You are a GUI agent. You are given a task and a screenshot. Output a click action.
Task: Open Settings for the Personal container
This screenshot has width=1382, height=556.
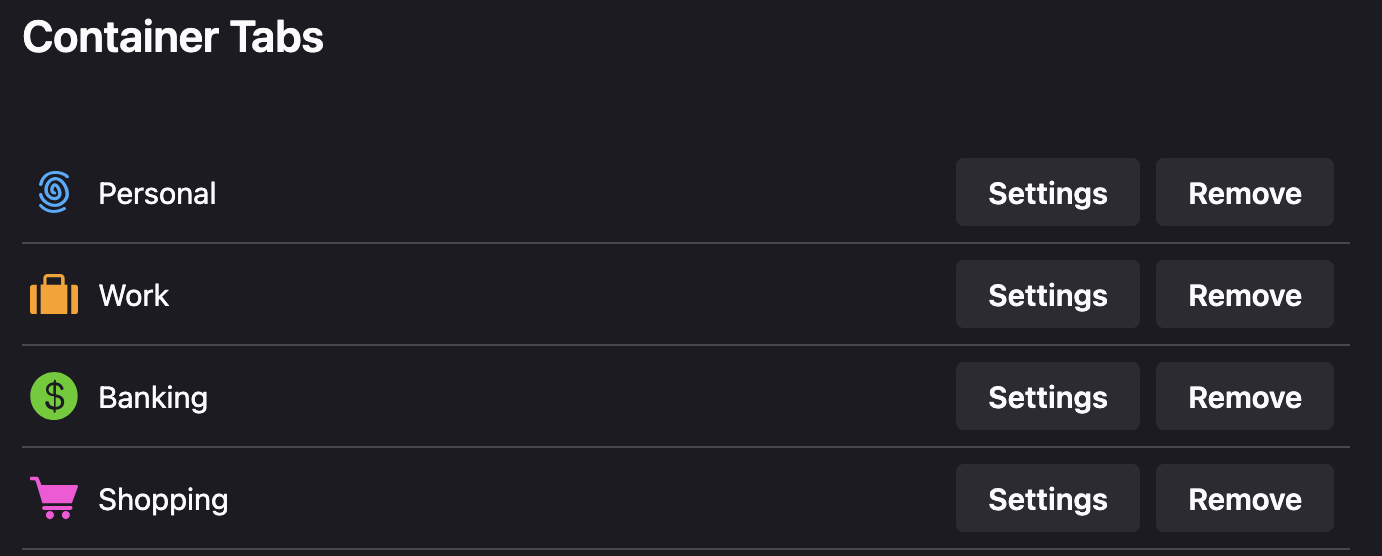[x=1047, y=193]
